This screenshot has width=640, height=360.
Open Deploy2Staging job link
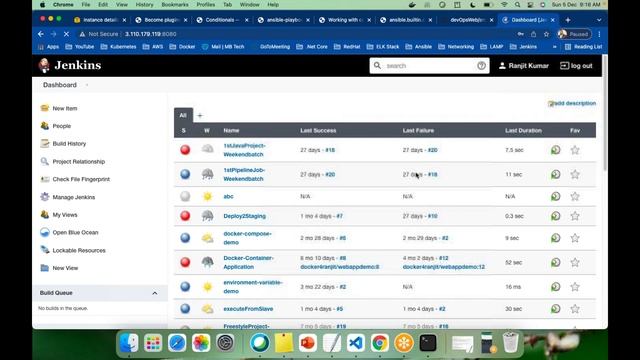coord(244,216)
